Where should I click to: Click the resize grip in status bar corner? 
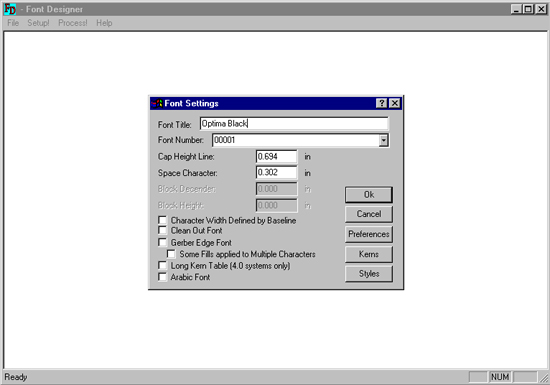pyautogui.click(x=544, y=378)
